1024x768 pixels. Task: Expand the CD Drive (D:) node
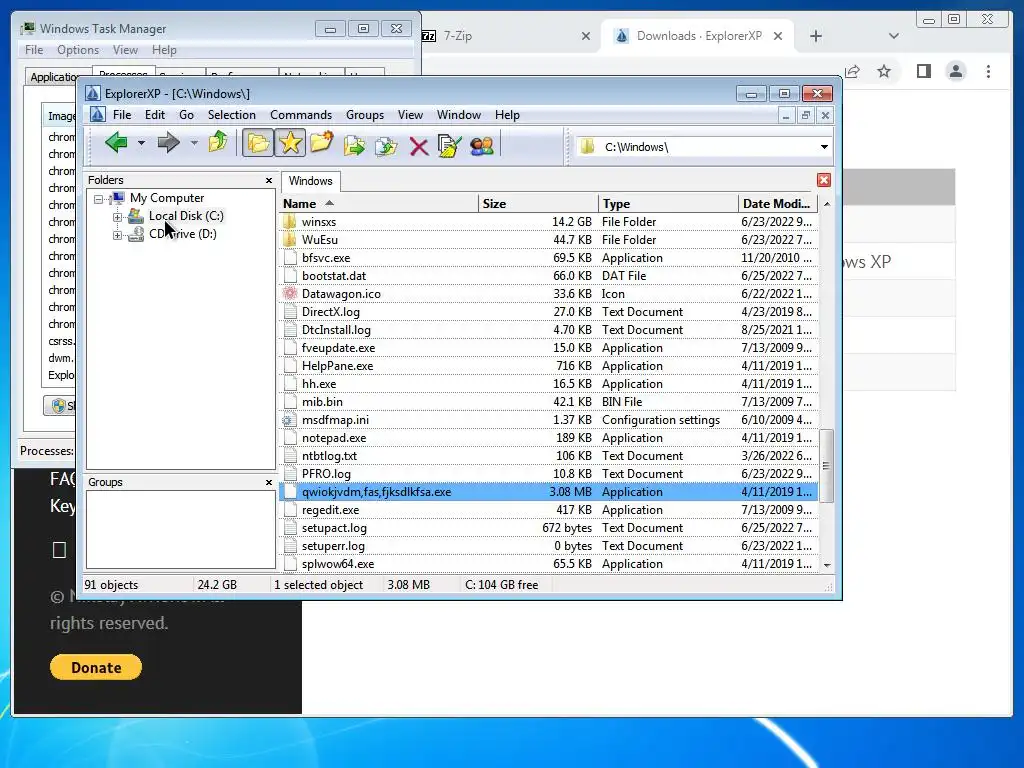(118, 235)
